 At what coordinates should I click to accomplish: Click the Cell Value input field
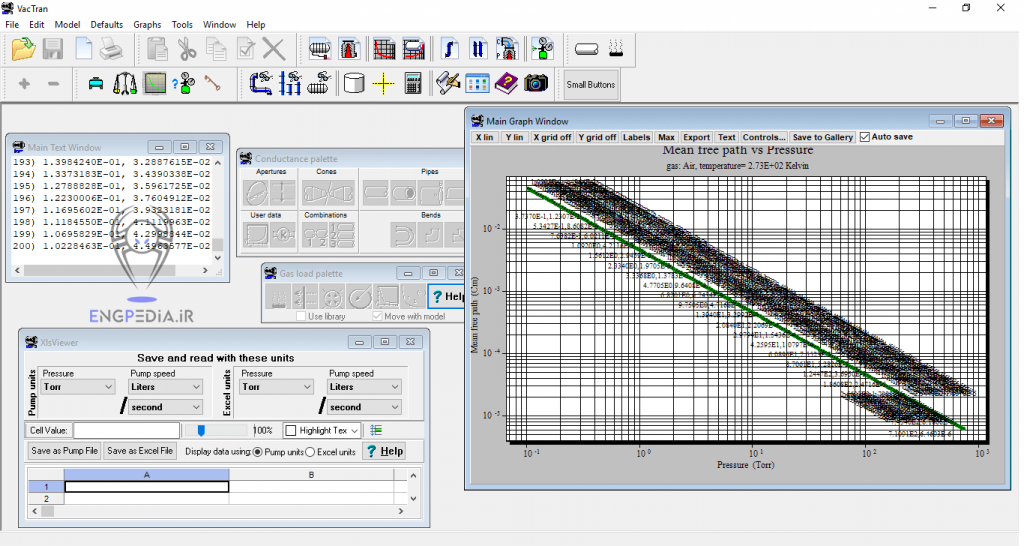tap(126, 431)
